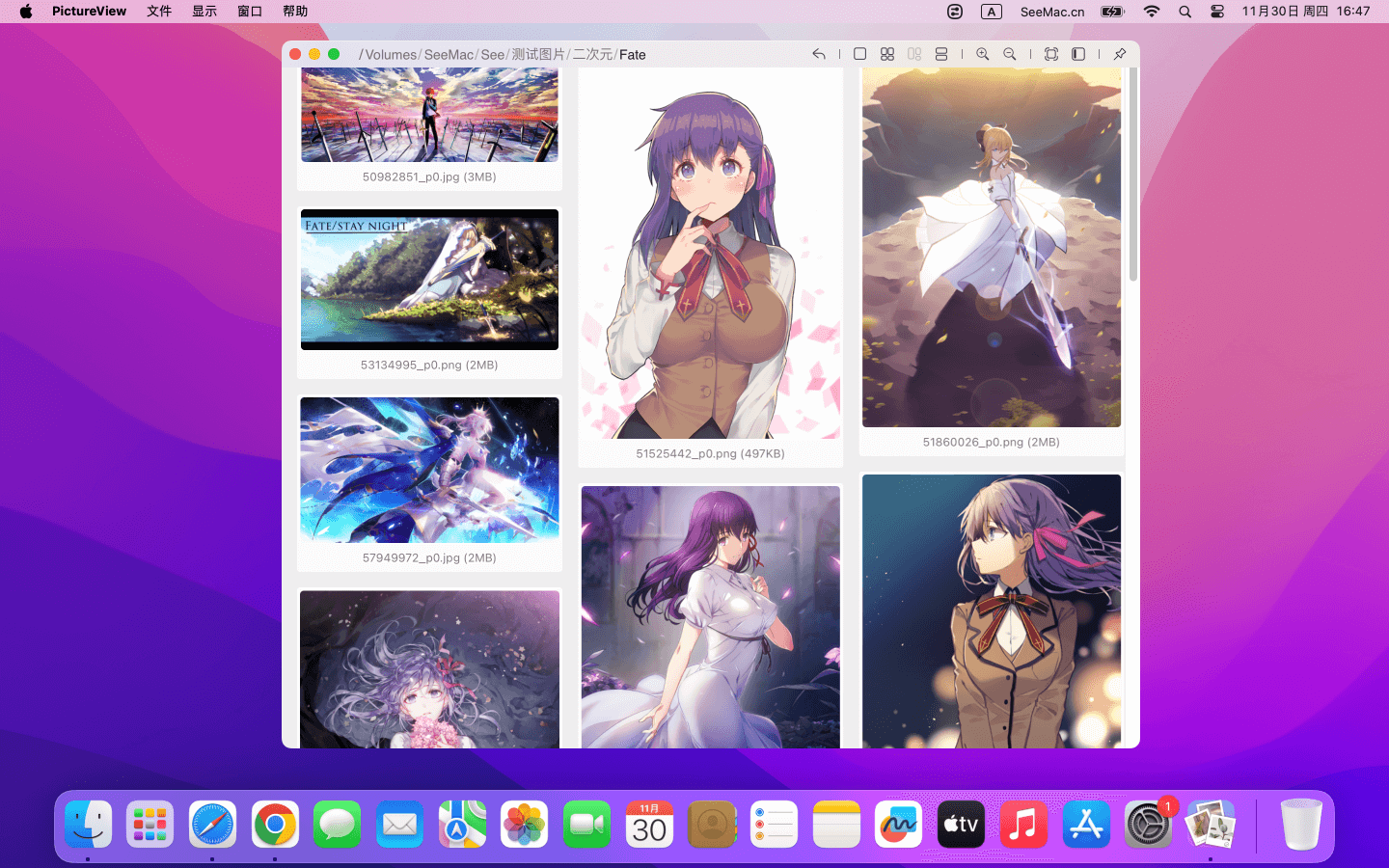Click SeeMac.cn menu bar item
The width and height of the screenshot is (1389, 868).
coord(1052,12)
